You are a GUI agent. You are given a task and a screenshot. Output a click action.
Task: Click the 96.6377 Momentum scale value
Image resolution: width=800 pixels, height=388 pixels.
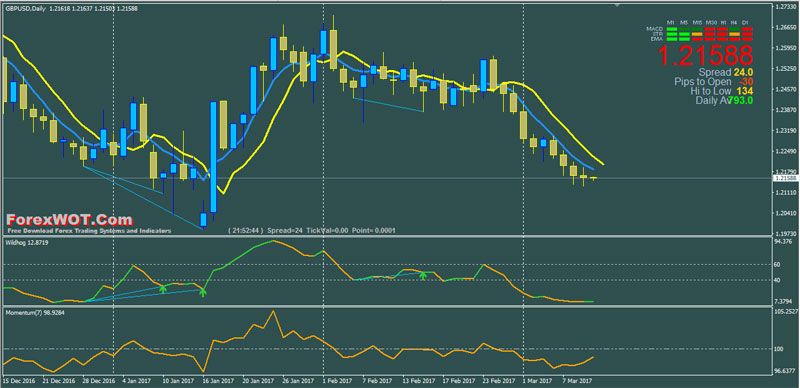pyautogui.click(x=784, y=371)
